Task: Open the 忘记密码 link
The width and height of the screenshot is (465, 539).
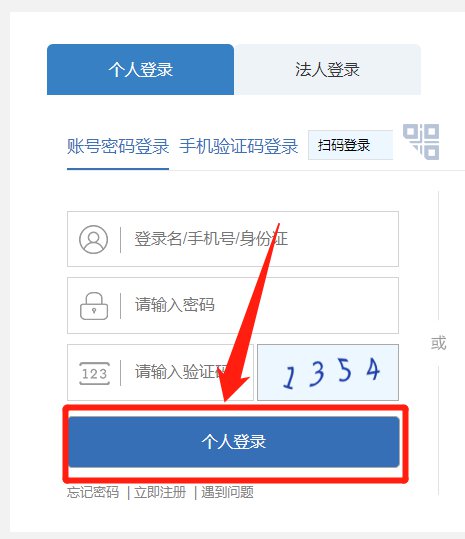Action: [93, 492]
